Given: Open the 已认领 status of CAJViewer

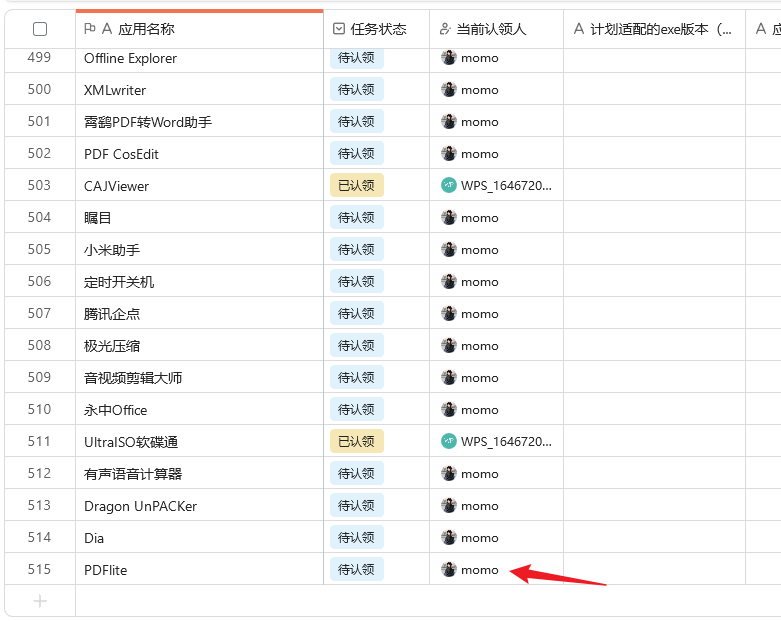Looking at the screenshot, I should point(357,185).
